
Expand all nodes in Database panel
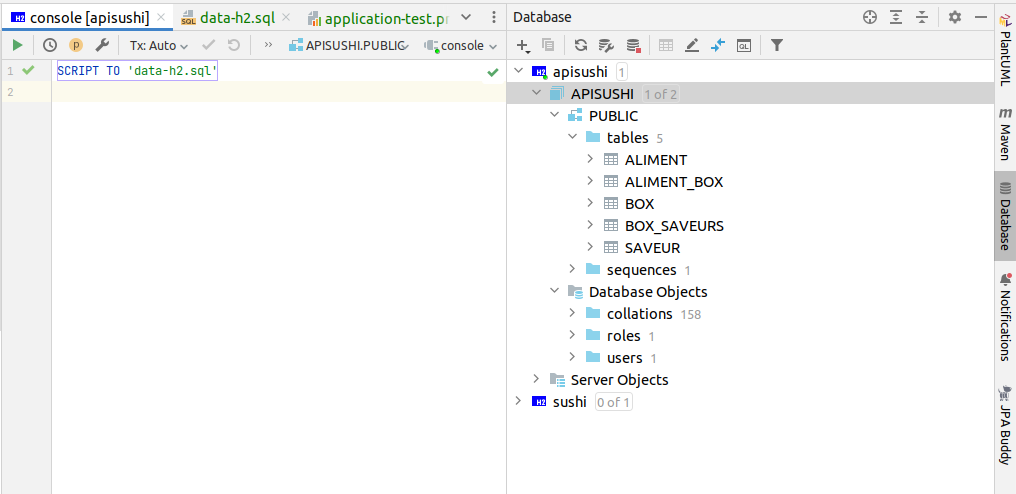click(896, 18)
